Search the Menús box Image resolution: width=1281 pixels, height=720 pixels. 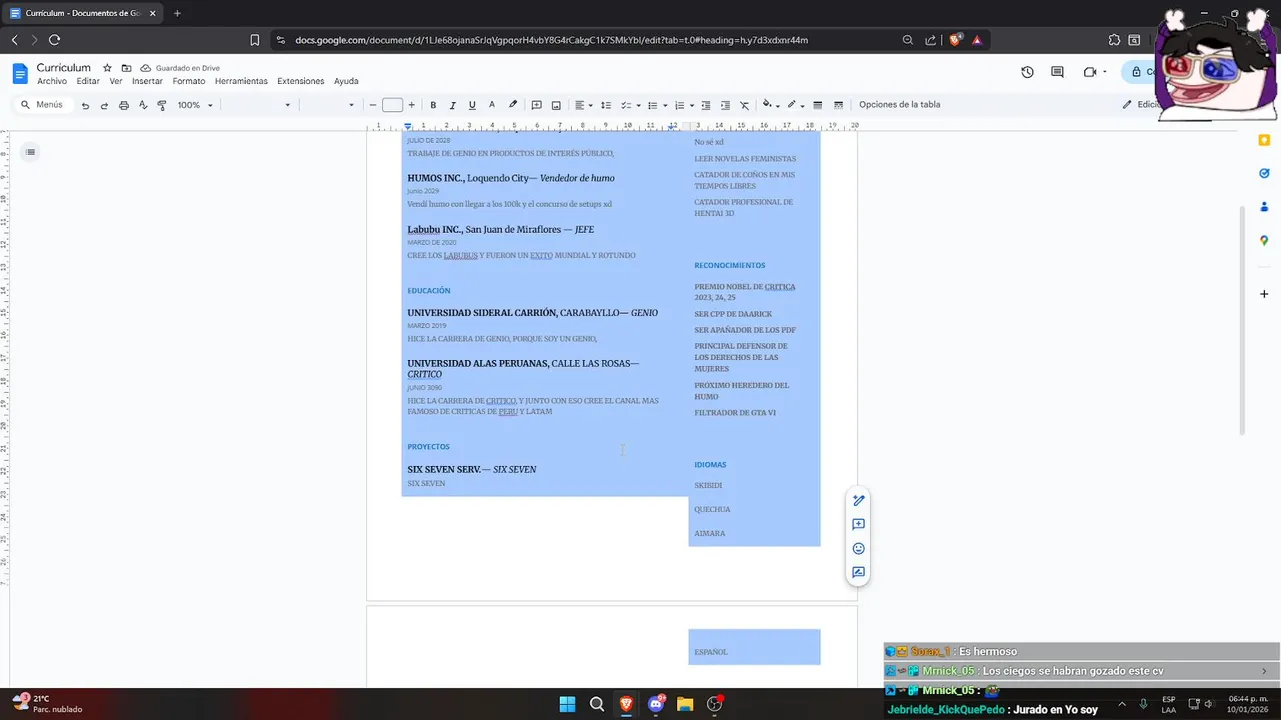point(42,105)
